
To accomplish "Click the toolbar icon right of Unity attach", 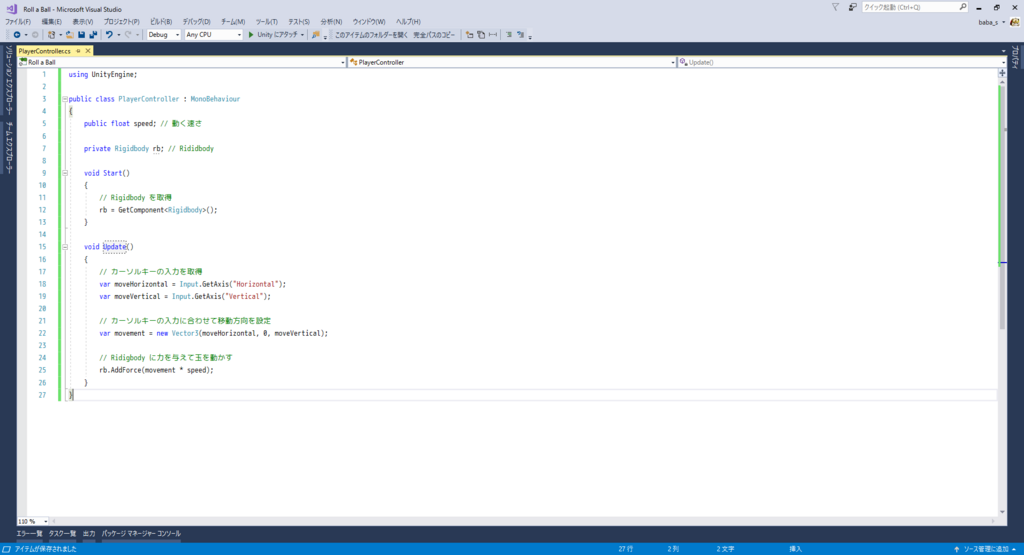I will 315,35.
